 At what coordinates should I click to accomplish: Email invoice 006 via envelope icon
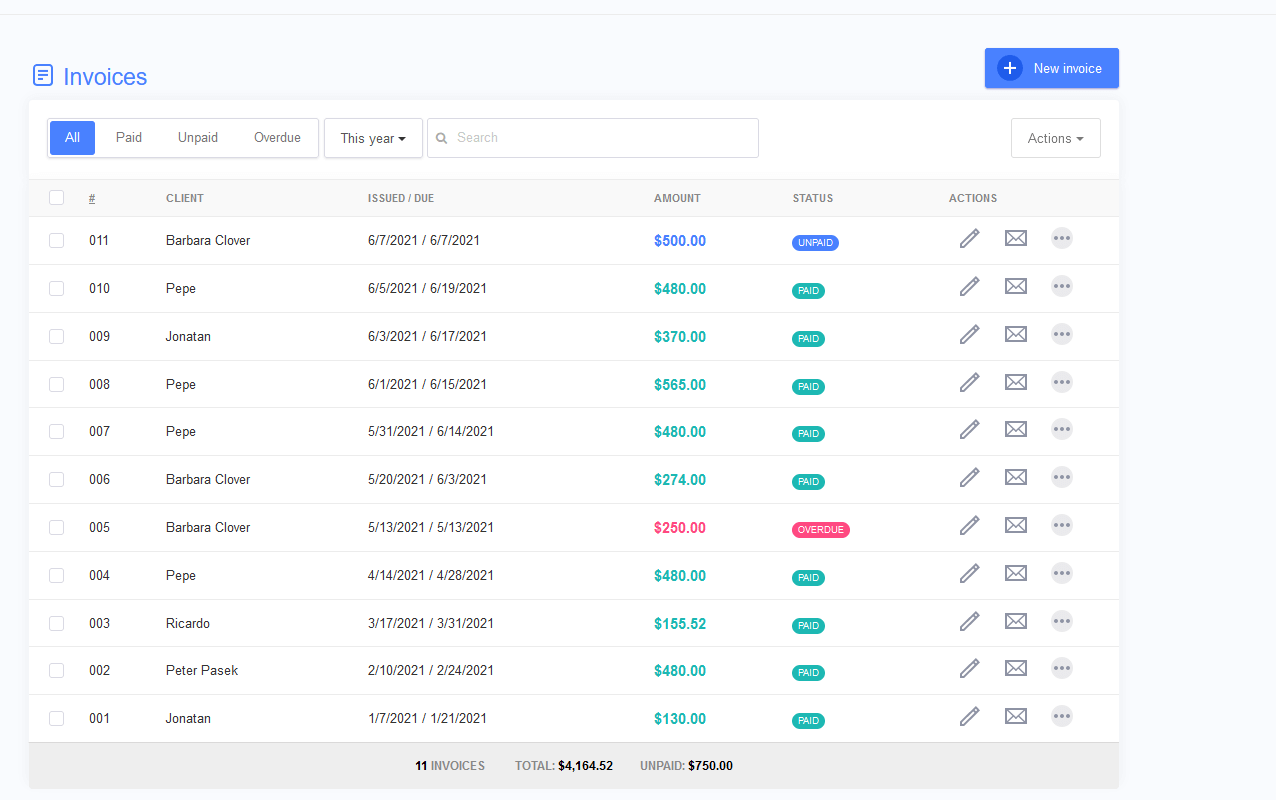[x=1016, y=477]
